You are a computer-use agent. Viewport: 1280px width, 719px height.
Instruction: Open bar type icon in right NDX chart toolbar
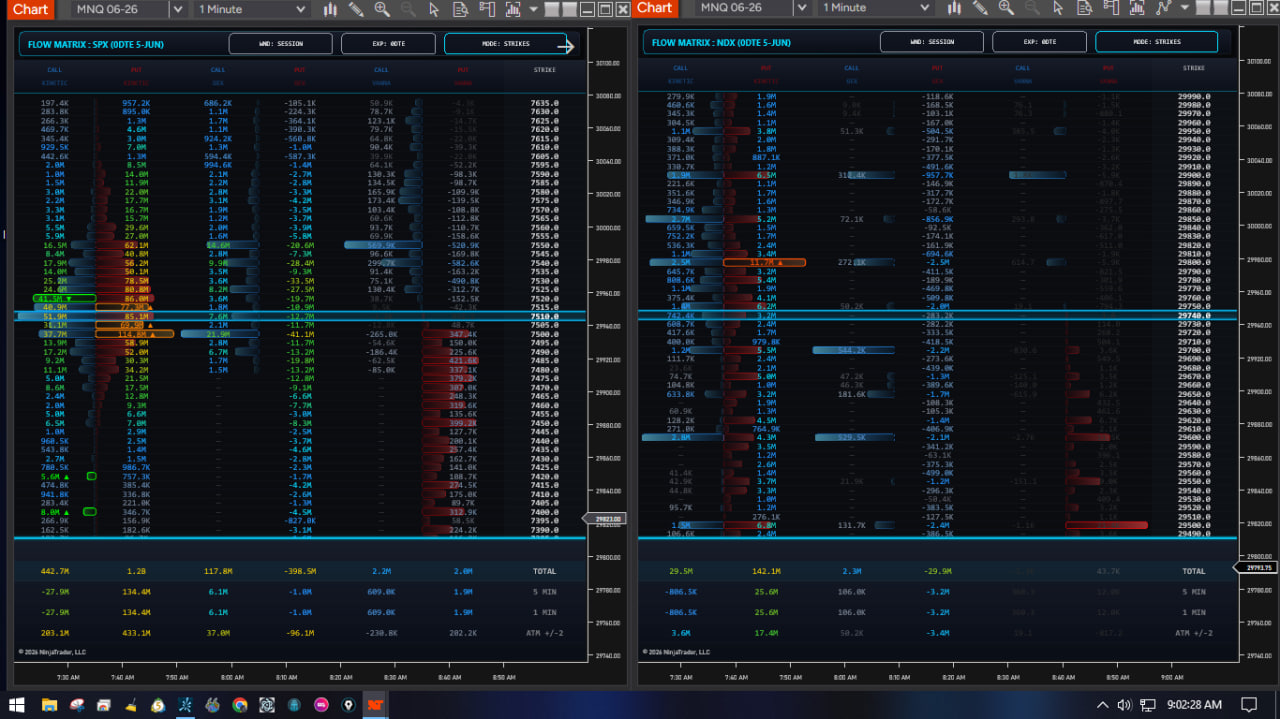click(954, 9)
